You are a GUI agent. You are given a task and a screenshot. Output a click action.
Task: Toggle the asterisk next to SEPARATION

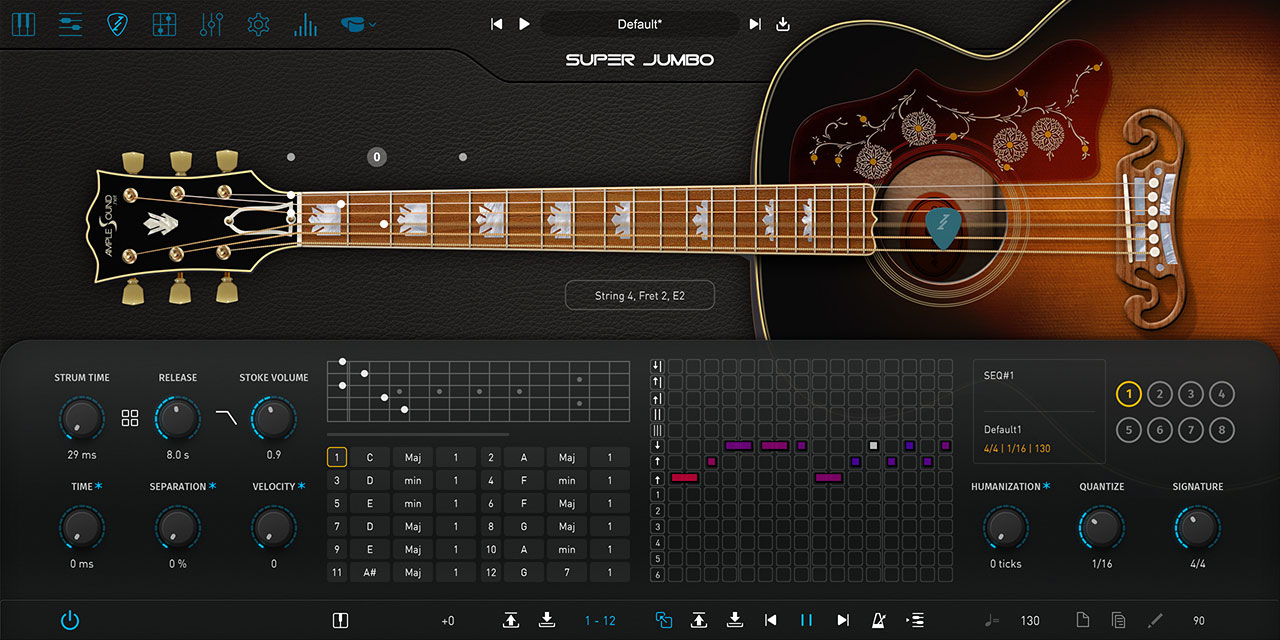coord(213,487)
